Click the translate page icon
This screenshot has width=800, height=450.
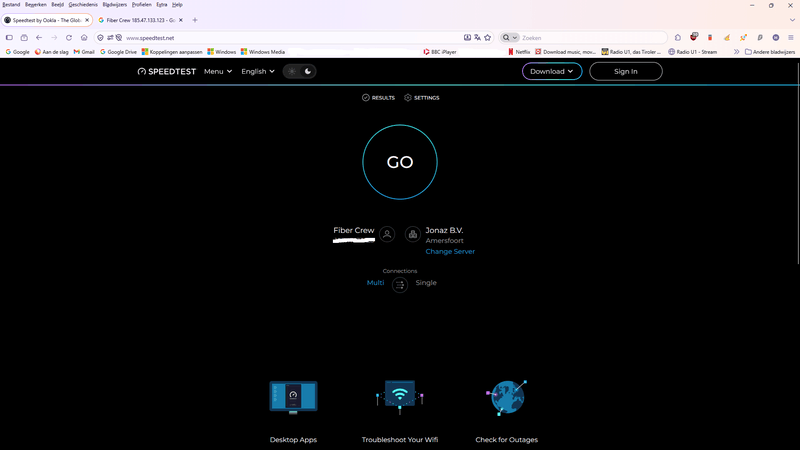(478, 38)
